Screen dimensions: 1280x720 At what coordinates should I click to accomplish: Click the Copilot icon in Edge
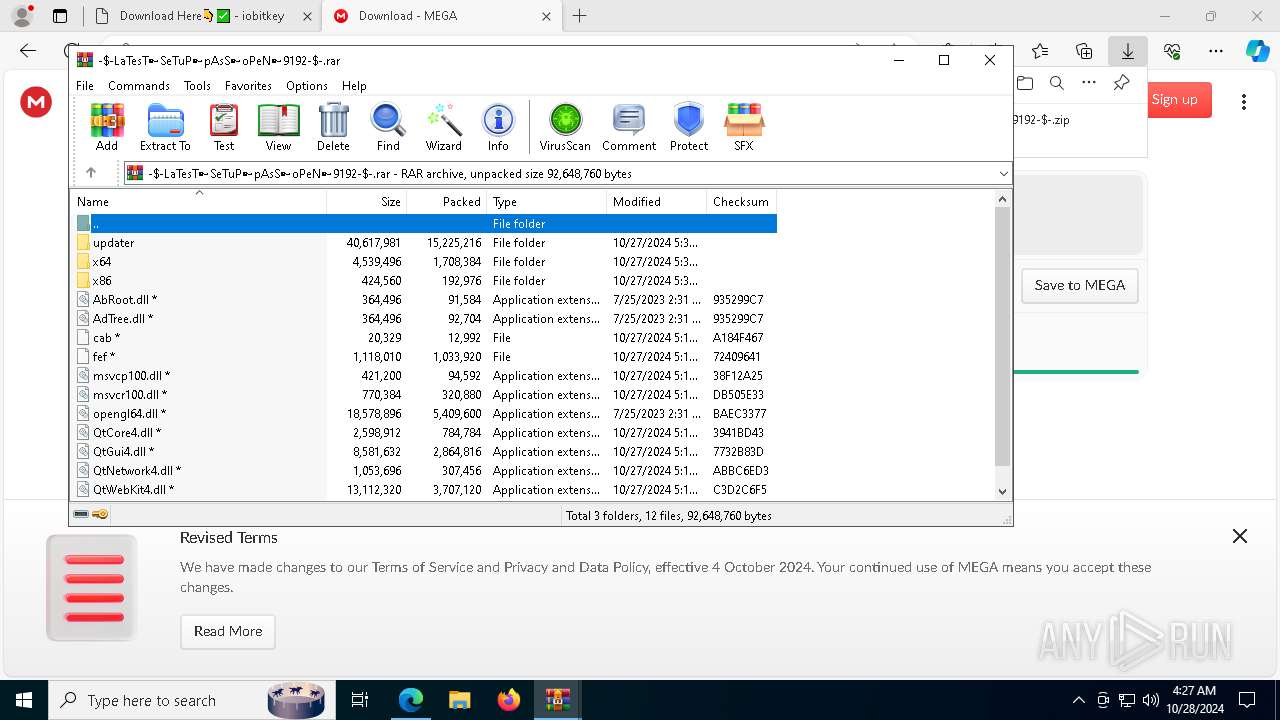(x=1258, y=51)
